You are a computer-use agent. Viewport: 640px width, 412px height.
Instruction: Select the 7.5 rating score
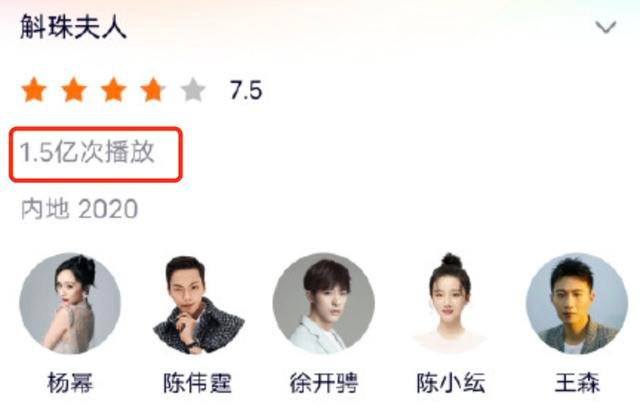point(246,90)
